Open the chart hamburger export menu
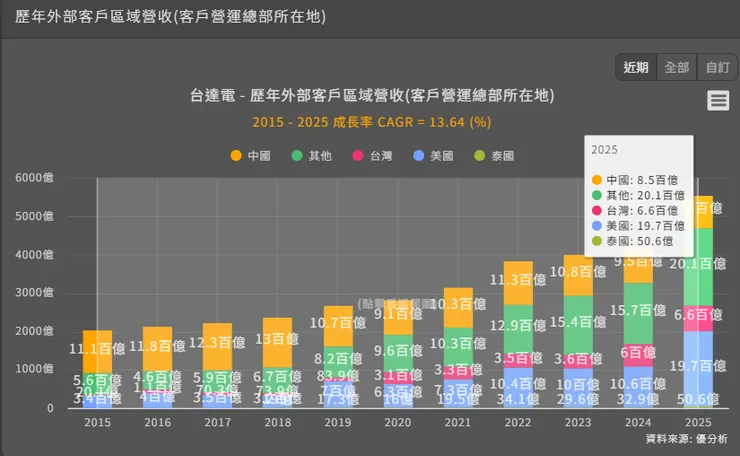The image size is (740, 456). (x=718, y=101)
